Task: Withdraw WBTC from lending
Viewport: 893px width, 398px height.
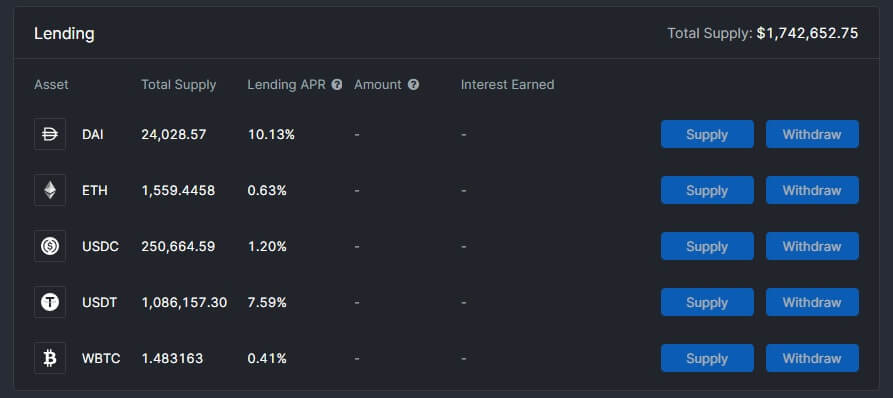Action: pyautogui.click(x=812, y=358)
